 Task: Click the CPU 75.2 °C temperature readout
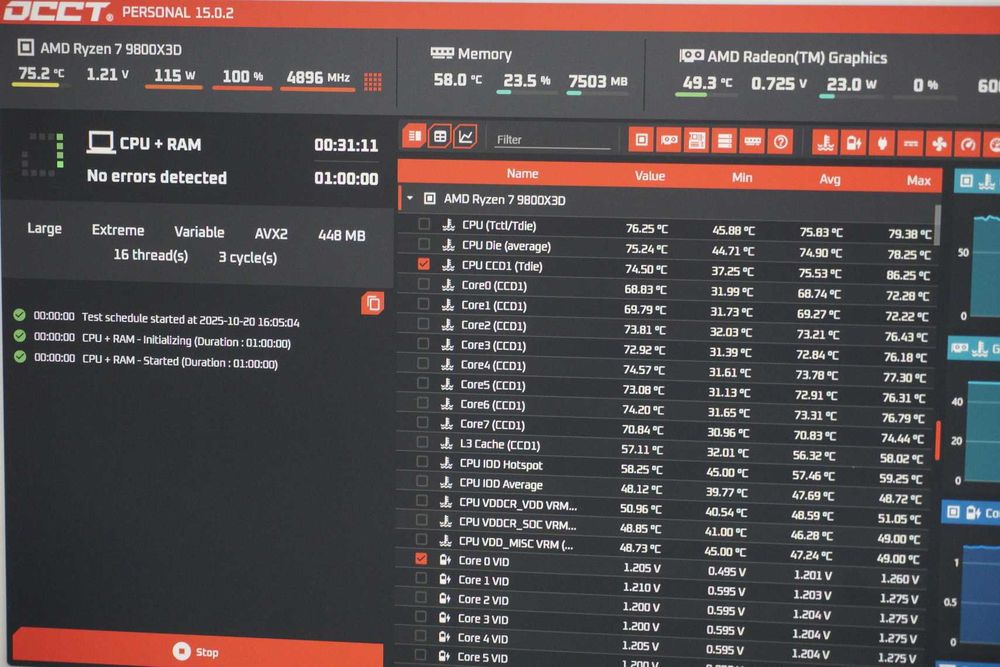(41, 73)
